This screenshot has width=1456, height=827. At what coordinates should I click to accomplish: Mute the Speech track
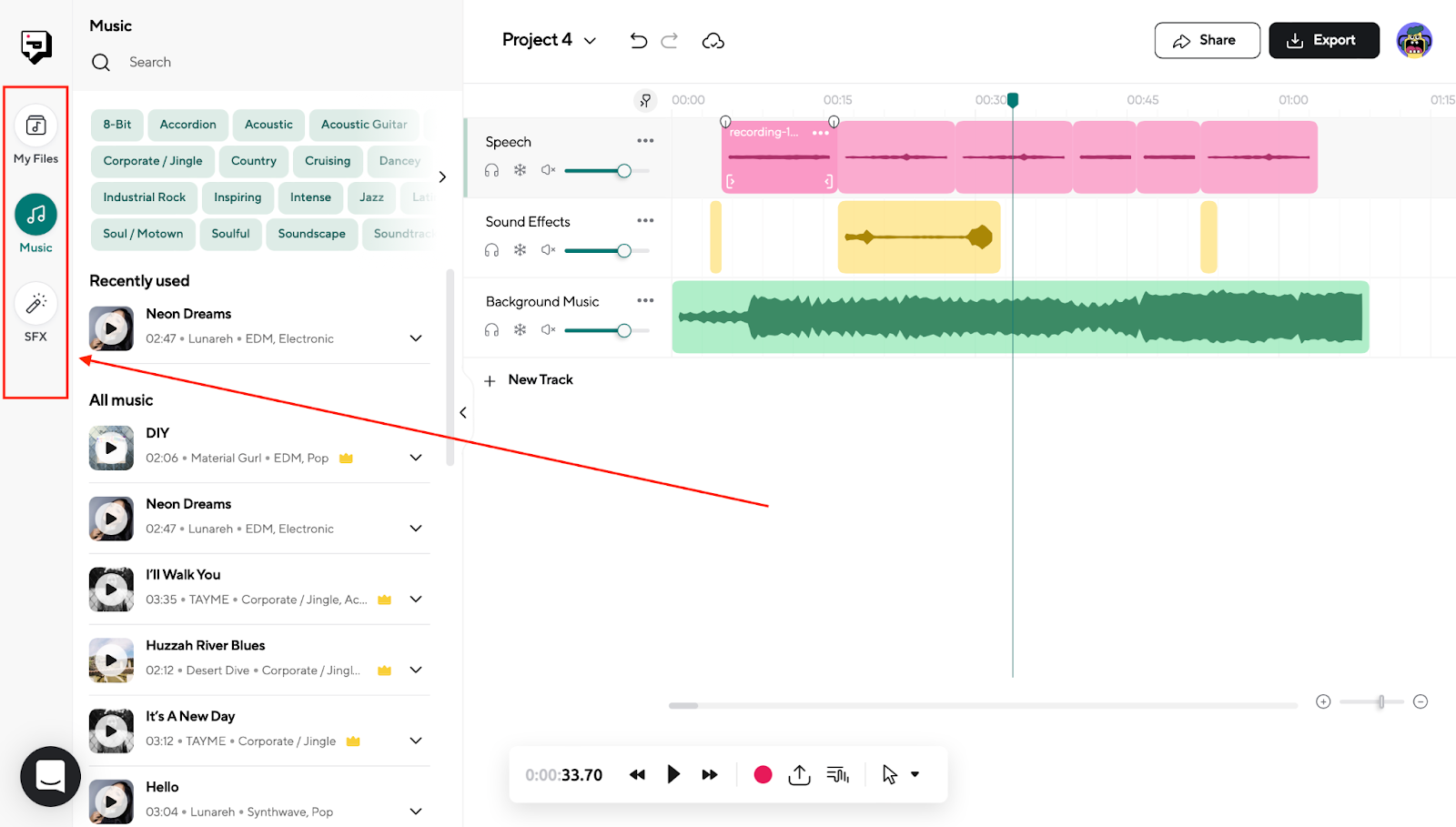tap(548, 170)
